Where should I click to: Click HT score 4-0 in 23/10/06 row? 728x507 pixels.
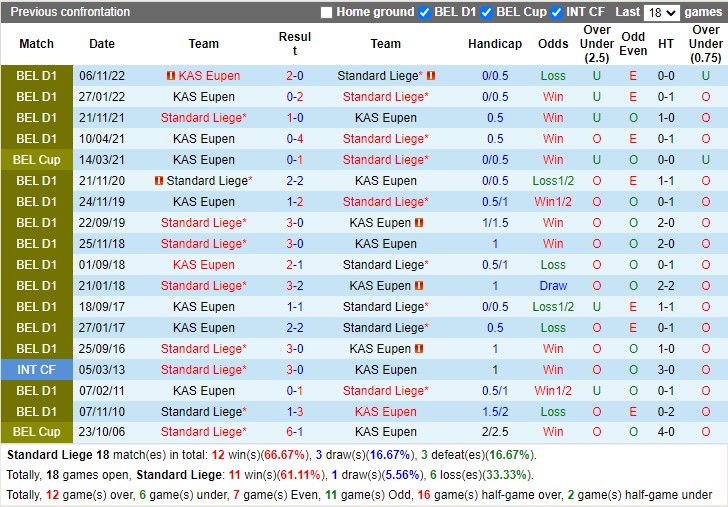(x=666, y=432)
